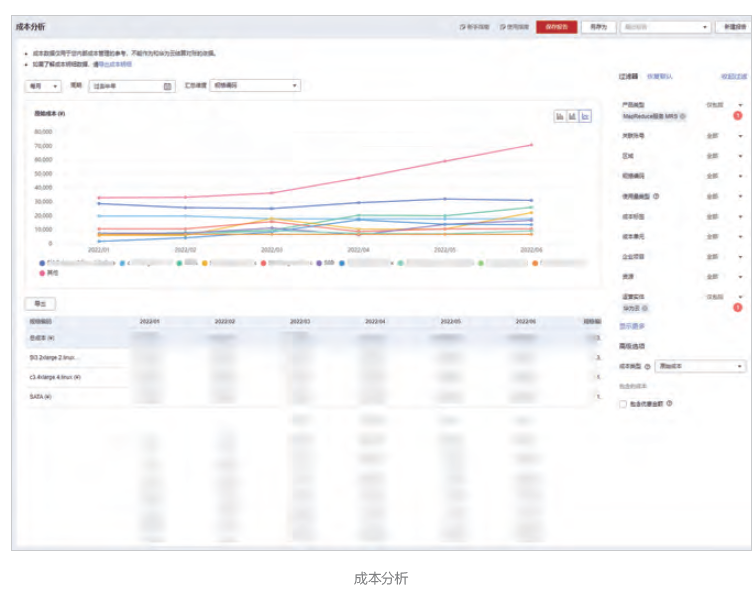The height and width of the screenshot is (600, 756).
Task: Open the 导出成本明细 link
Action: click(x=115, y=64)
